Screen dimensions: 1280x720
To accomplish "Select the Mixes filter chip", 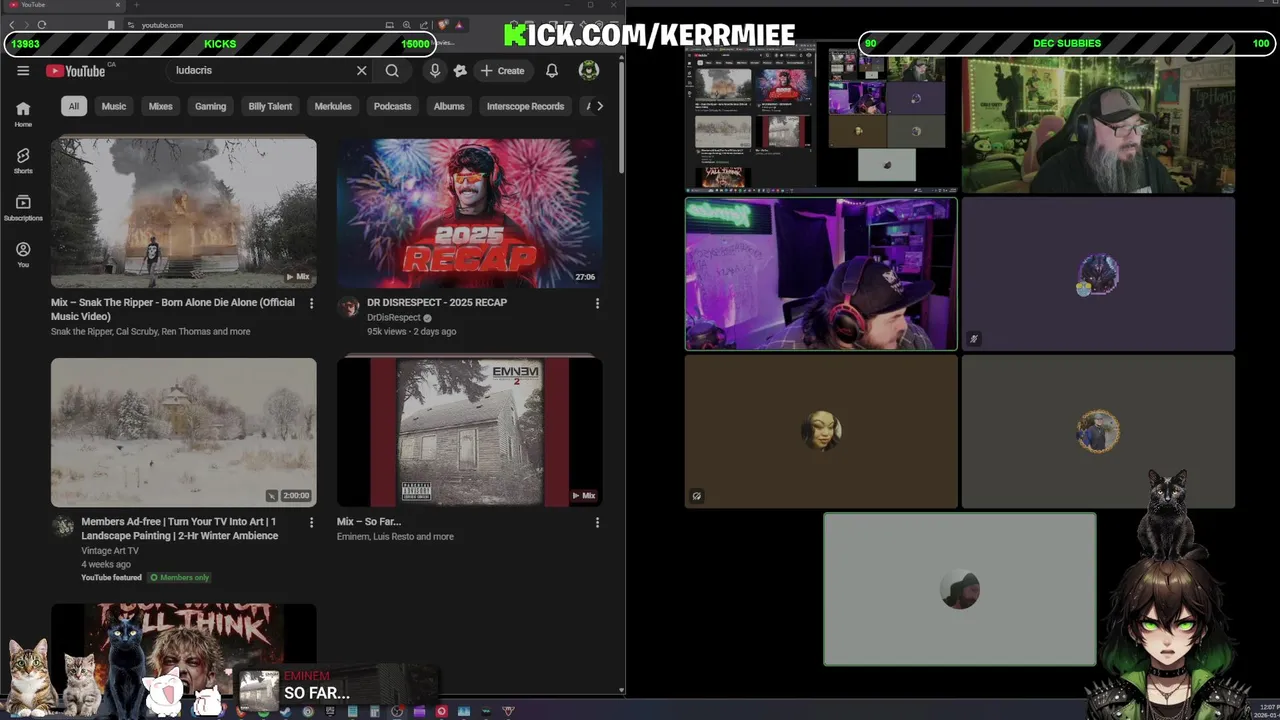I will 161,106.
